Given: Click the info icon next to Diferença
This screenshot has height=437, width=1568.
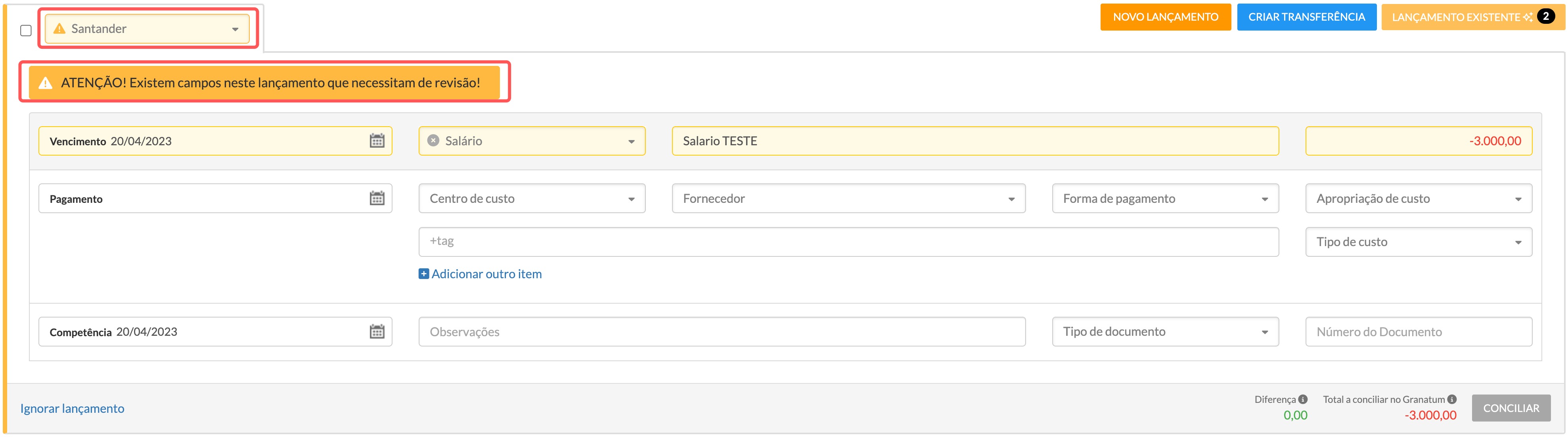Looking at the screenshot, I should point(1303,399).
